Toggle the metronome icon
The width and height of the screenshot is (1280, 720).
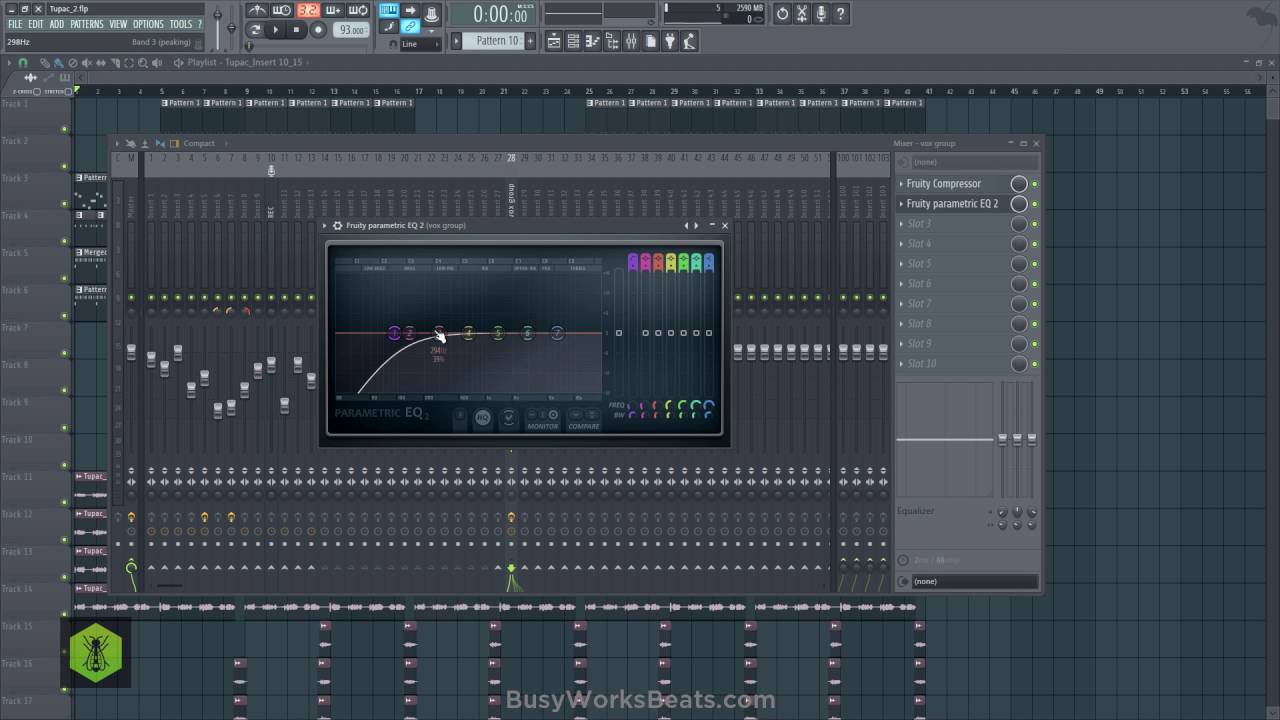[257, 11]
